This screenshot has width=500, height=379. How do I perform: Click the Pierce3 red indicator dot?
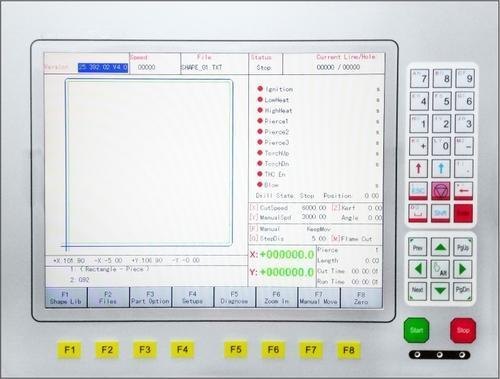click(260, 142)
